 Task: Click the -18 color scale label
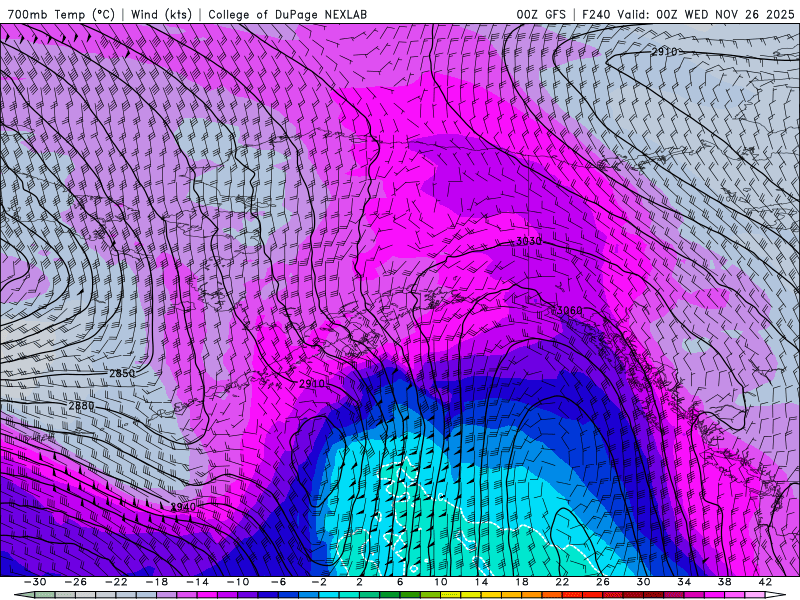click(x=157, y=582)
